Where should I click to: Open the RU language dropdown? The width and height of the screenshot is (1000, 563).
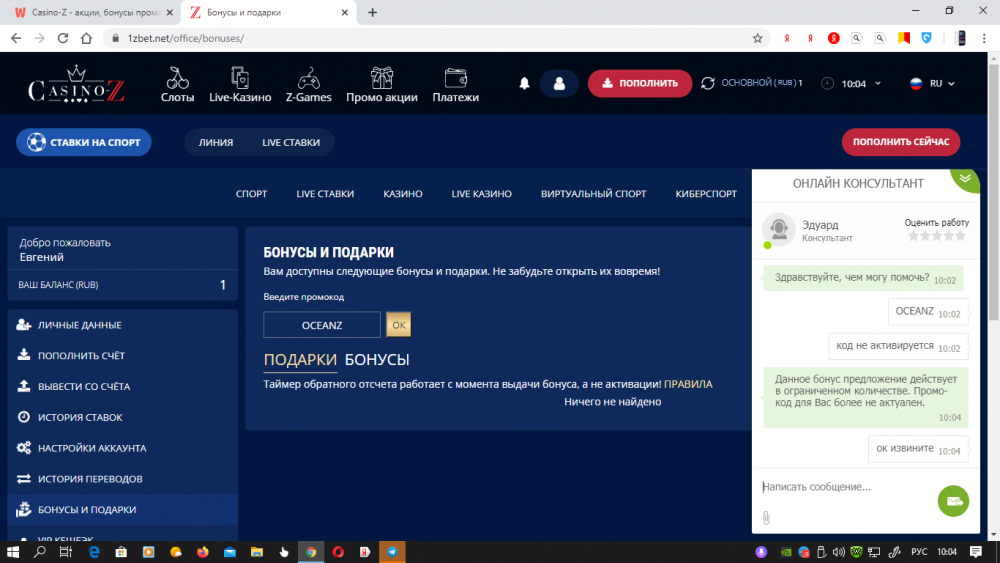click(932, 84)
